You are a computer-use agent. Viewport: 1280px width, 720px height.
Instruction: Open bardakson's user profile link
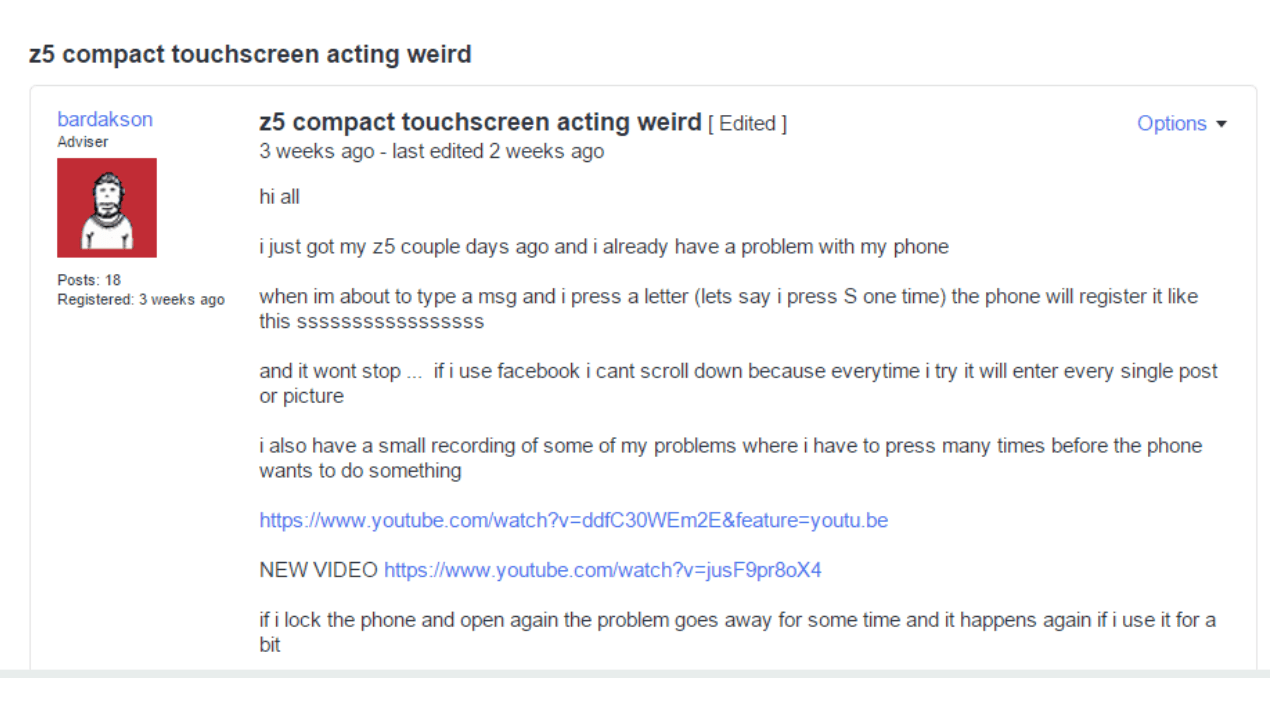pos(105,119)
